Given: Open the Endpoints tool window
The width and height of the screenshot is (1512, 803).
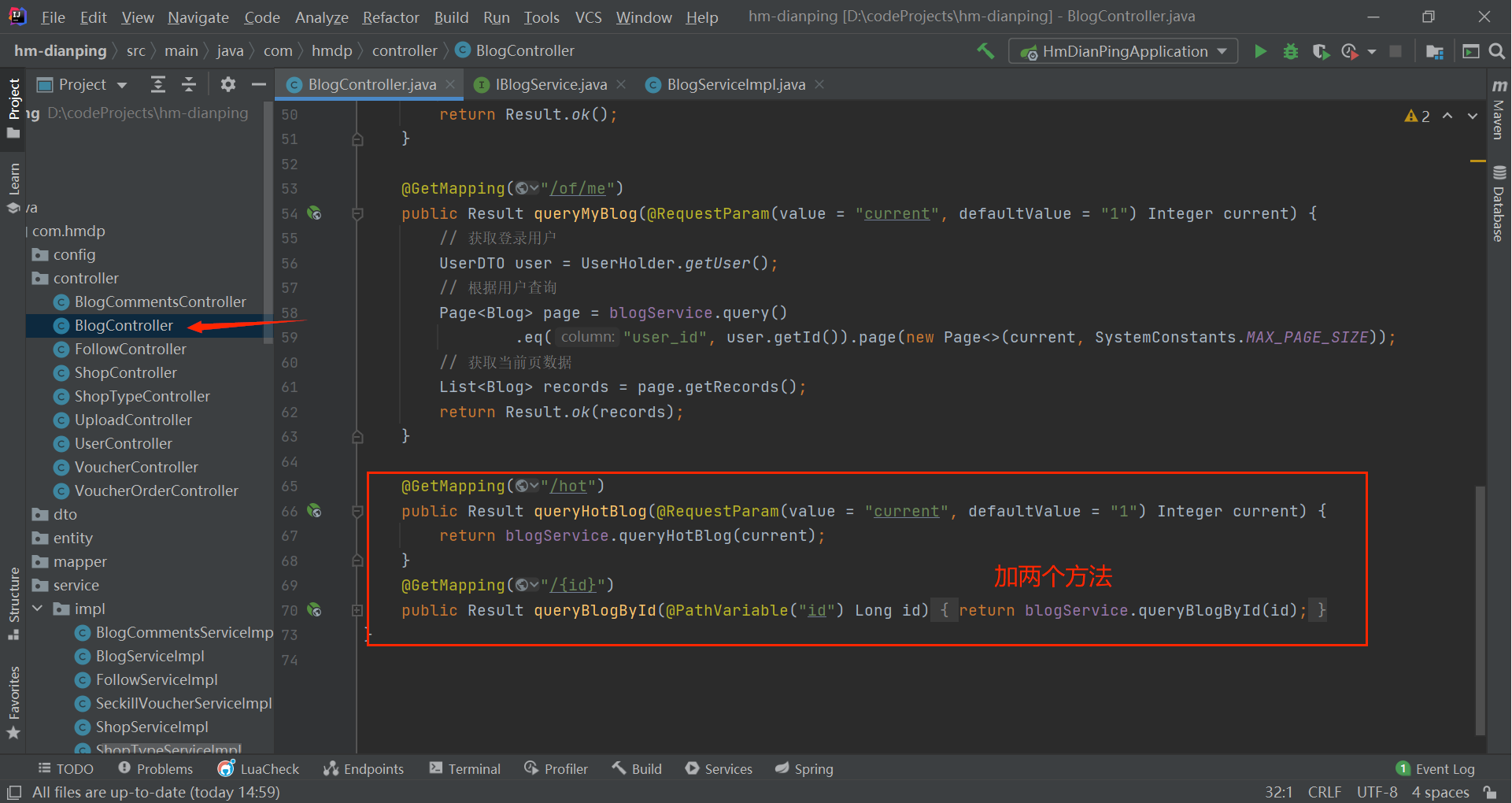Looking at the screenshot, I should 364,769.
